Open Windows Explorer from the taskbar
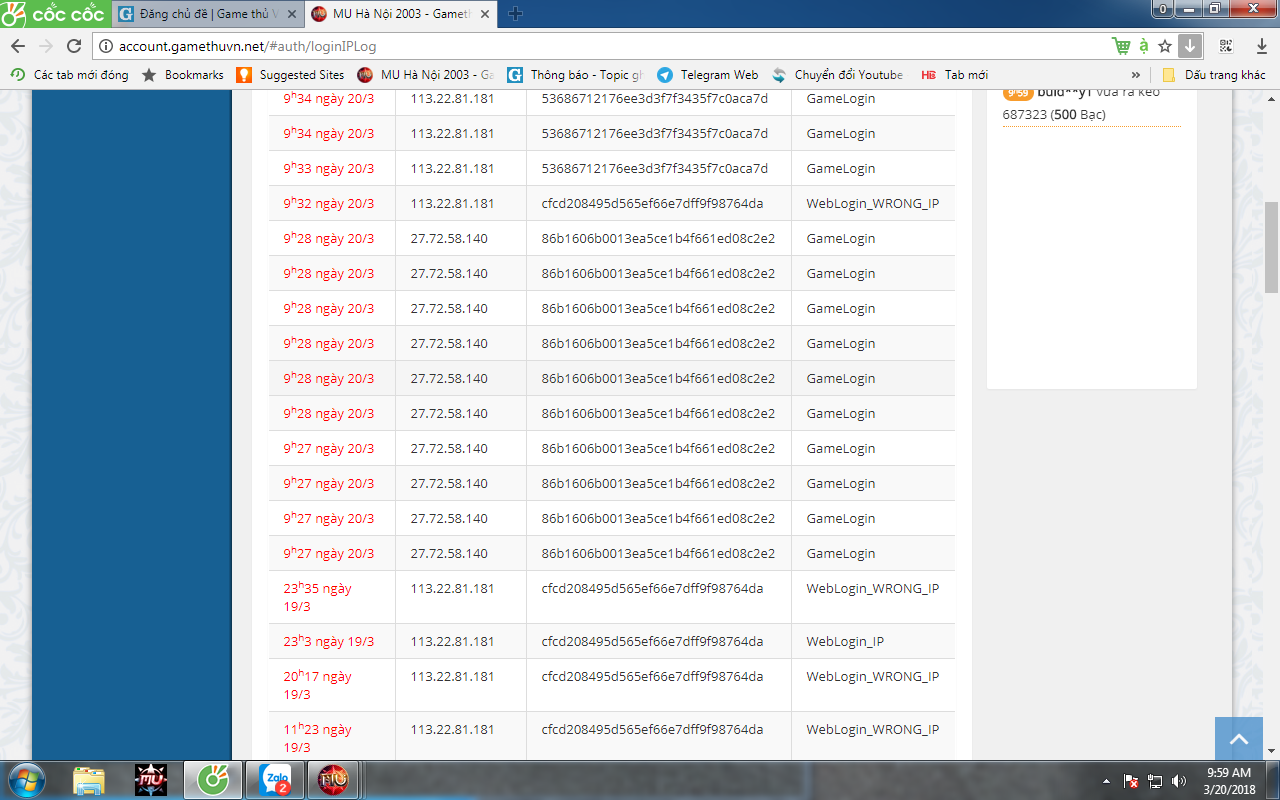Image resolution: width=1280 pixels, height=800 pixels. click(88, 780)
